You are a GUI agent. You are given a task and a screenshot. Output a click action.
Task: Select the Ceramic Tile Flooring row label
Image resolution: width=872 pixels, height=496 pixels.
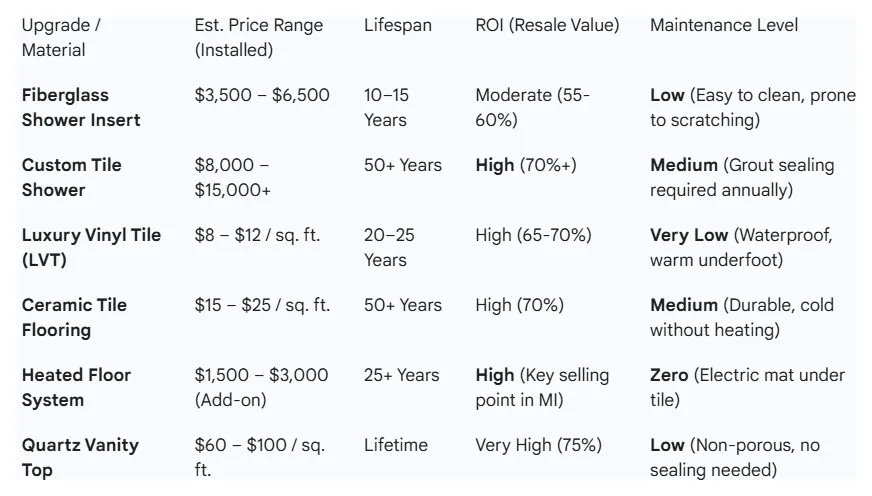(74, 318)
